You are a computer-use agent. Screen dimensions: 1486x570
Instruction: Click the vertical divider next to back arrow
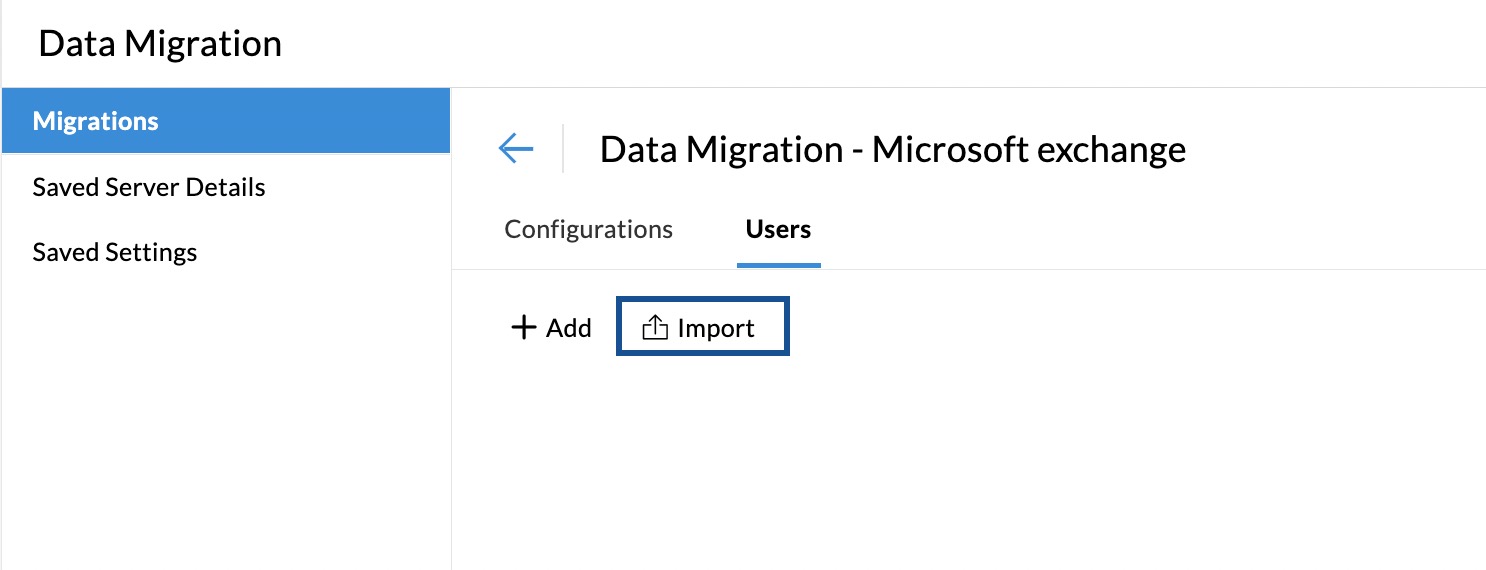[563, 149]
